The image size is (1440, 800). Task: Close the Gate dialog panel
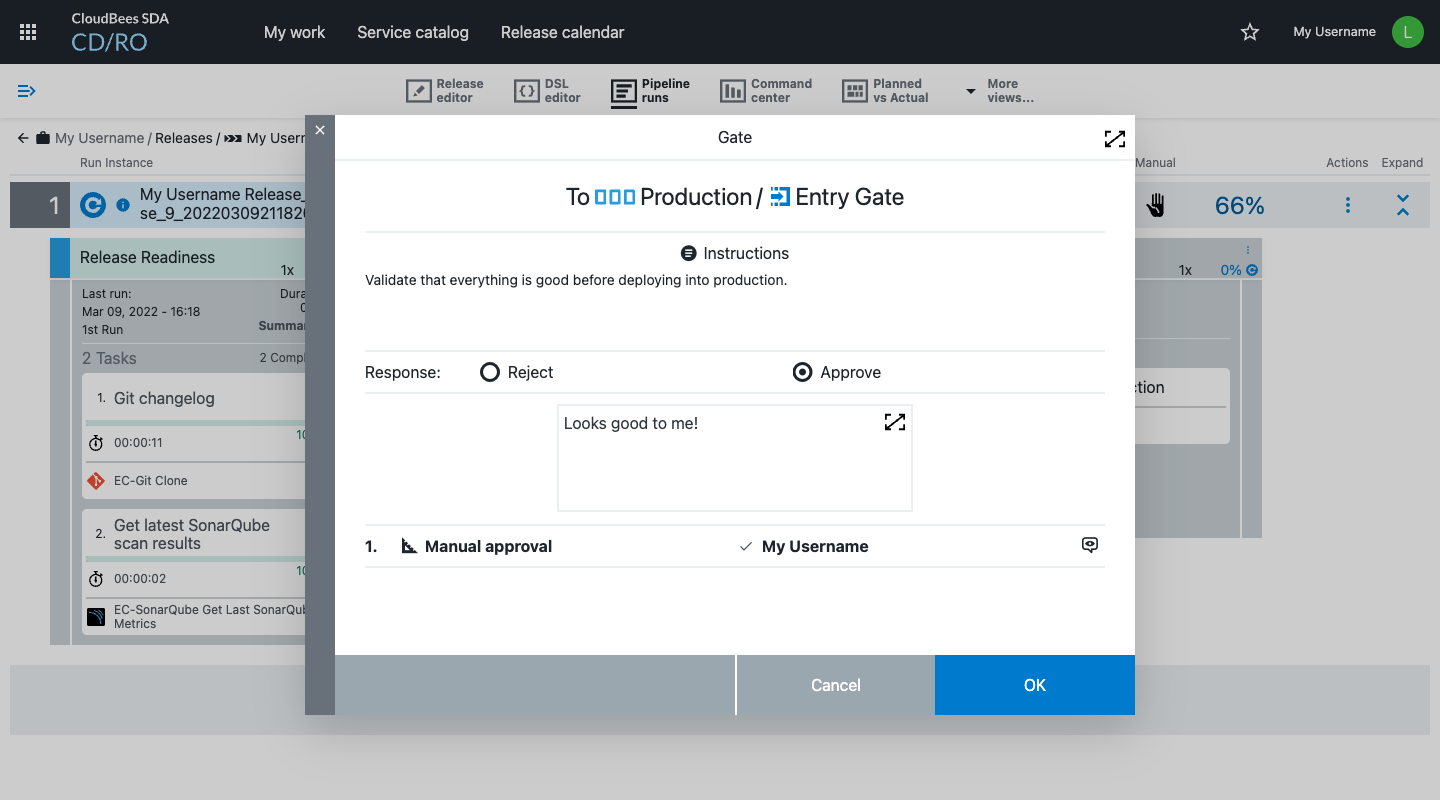click(320, 130)
